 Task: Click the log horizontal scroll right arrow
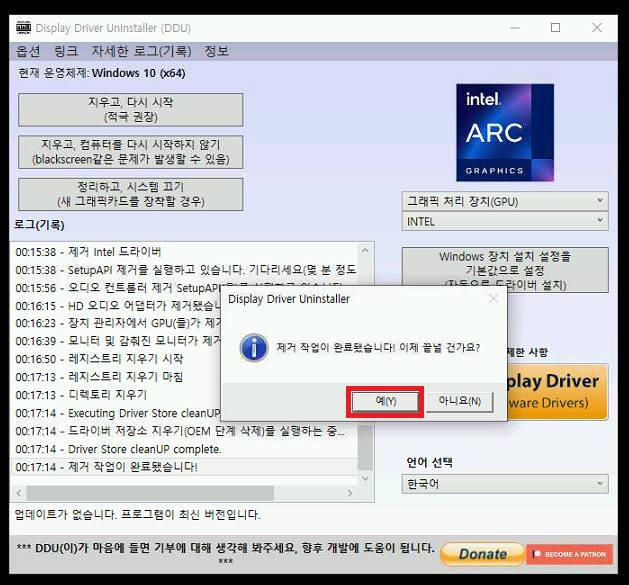click(x=350, y=493)
